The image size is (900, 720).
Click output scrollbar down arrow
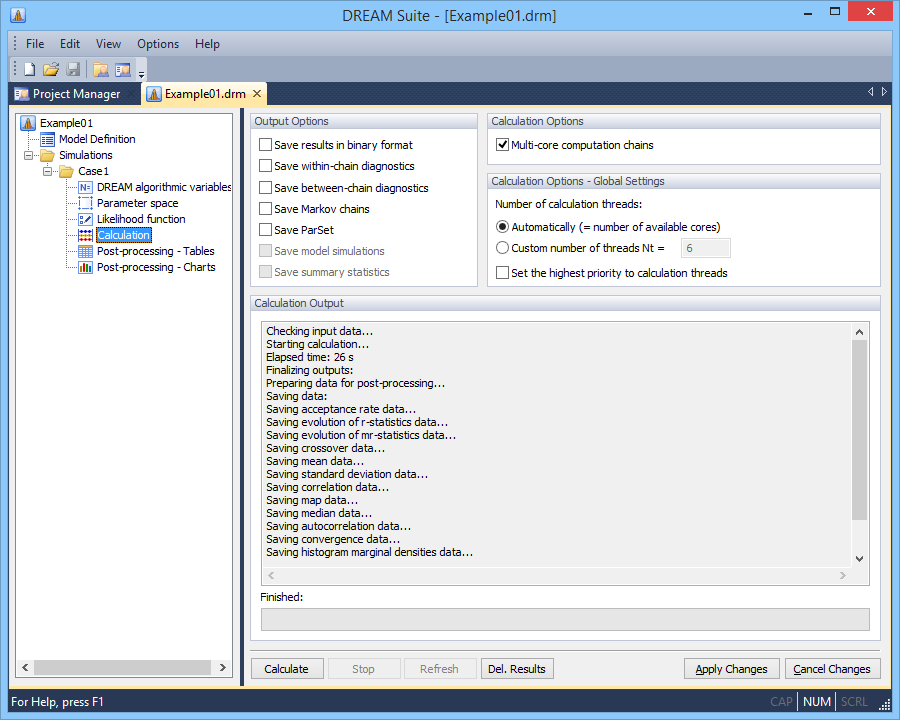point(859,559)
